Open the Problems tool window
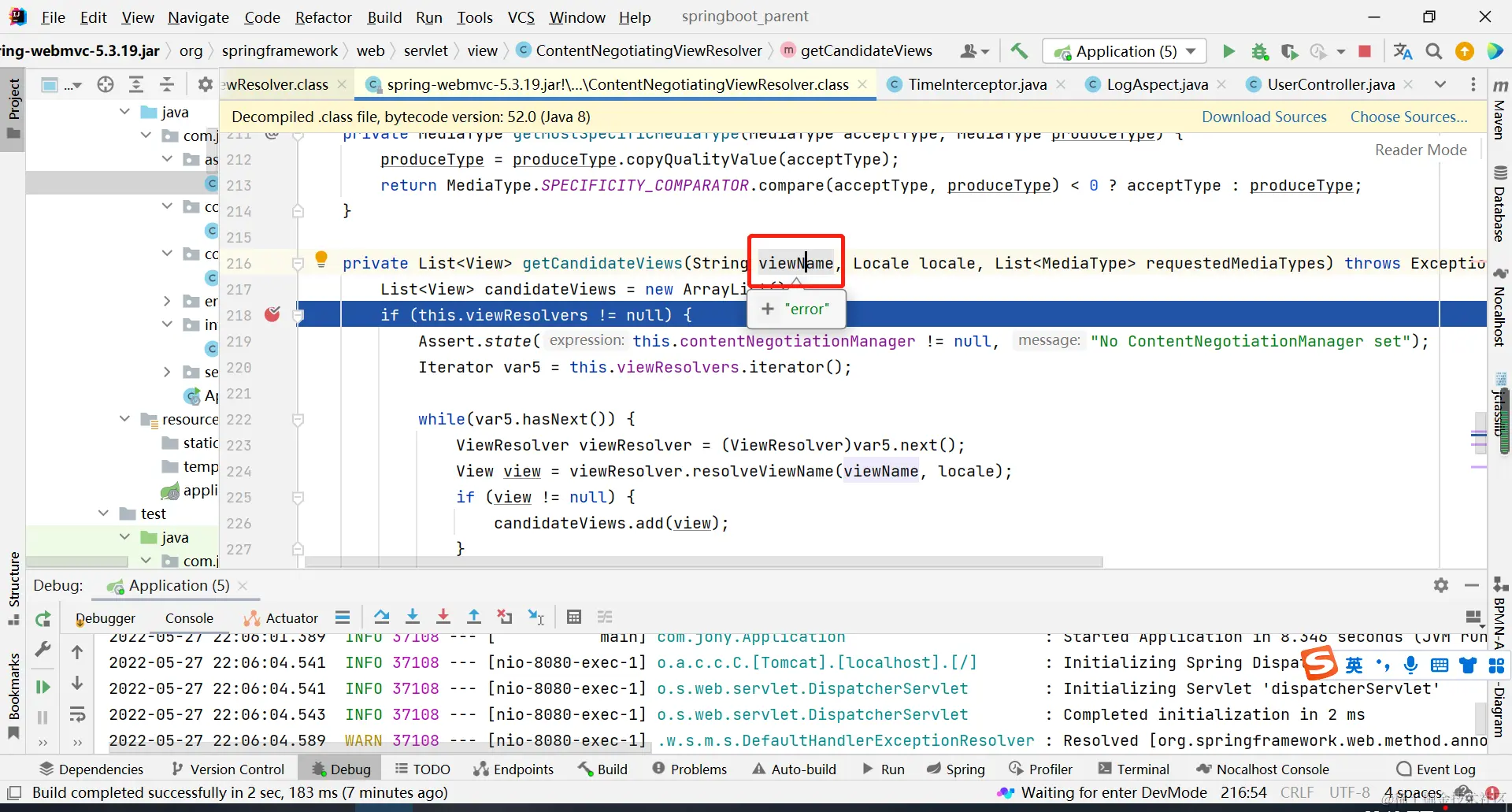The image size is (1512, 812). click(x=689, y=769)
